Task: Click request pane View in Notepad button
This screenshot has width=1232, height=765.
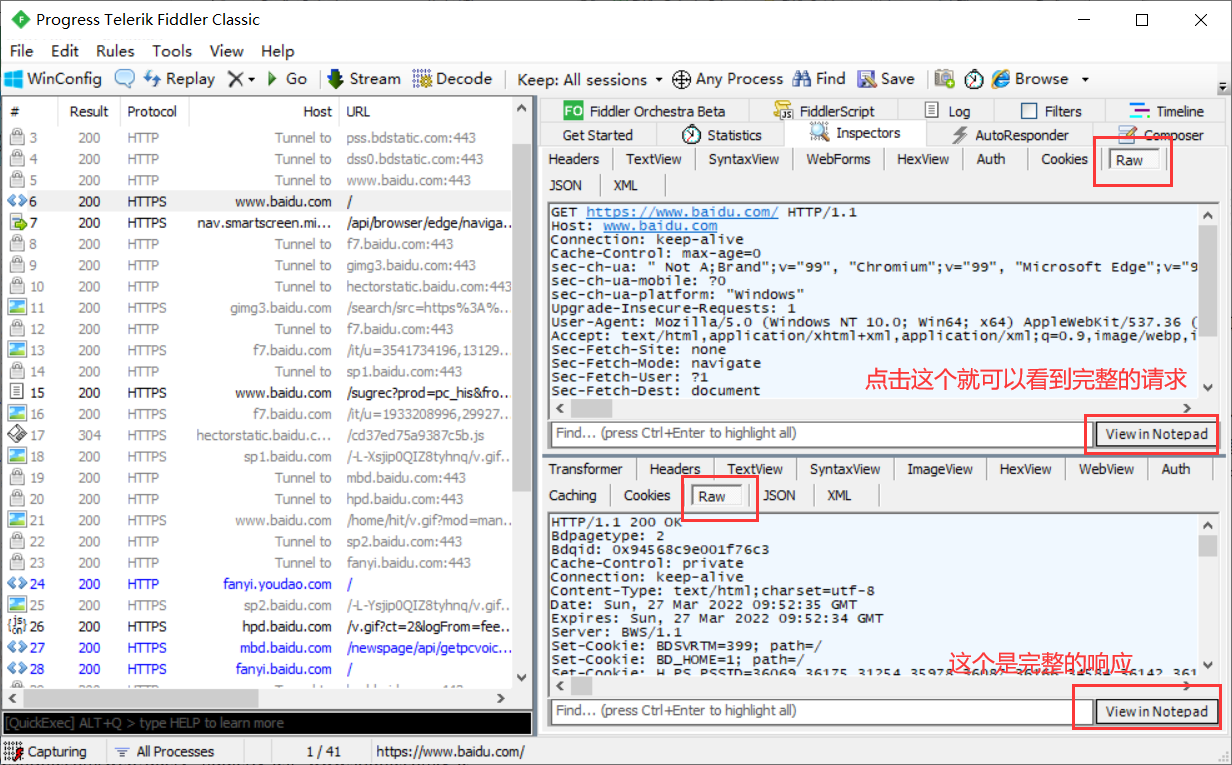Action: 1157,434
